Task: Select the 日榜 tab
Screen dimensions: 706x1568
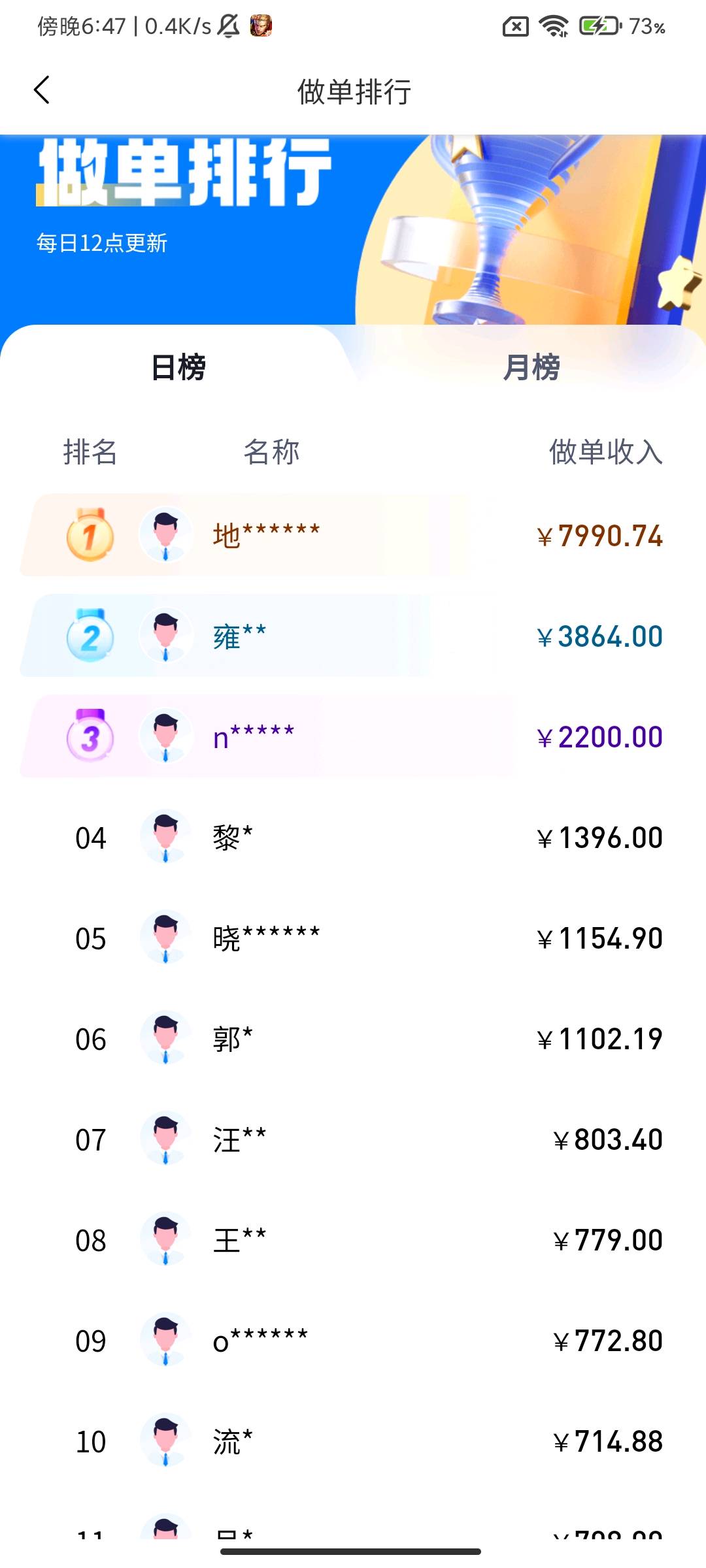Action: (178, 367)
